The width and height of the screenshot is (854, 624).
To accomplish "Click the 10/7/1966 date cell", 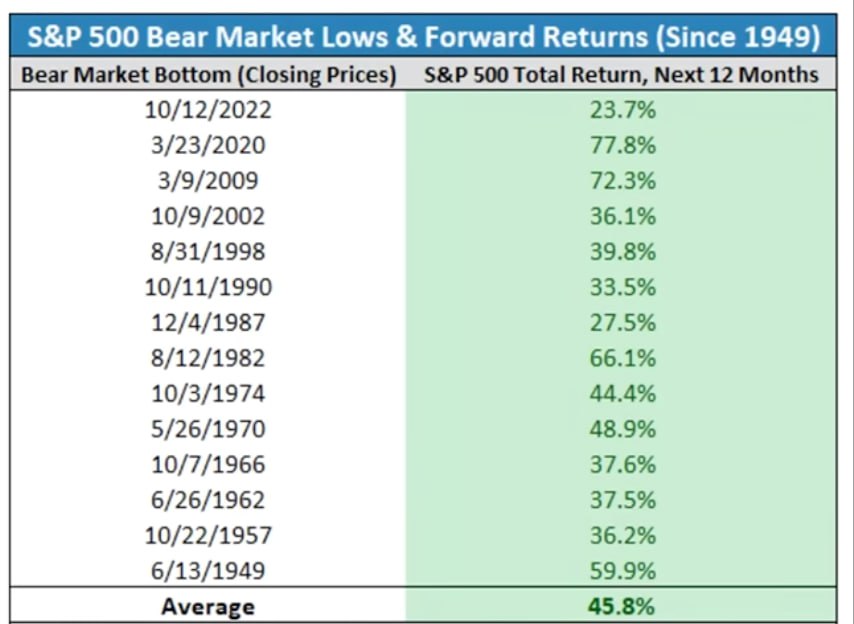I will (208, 465).
